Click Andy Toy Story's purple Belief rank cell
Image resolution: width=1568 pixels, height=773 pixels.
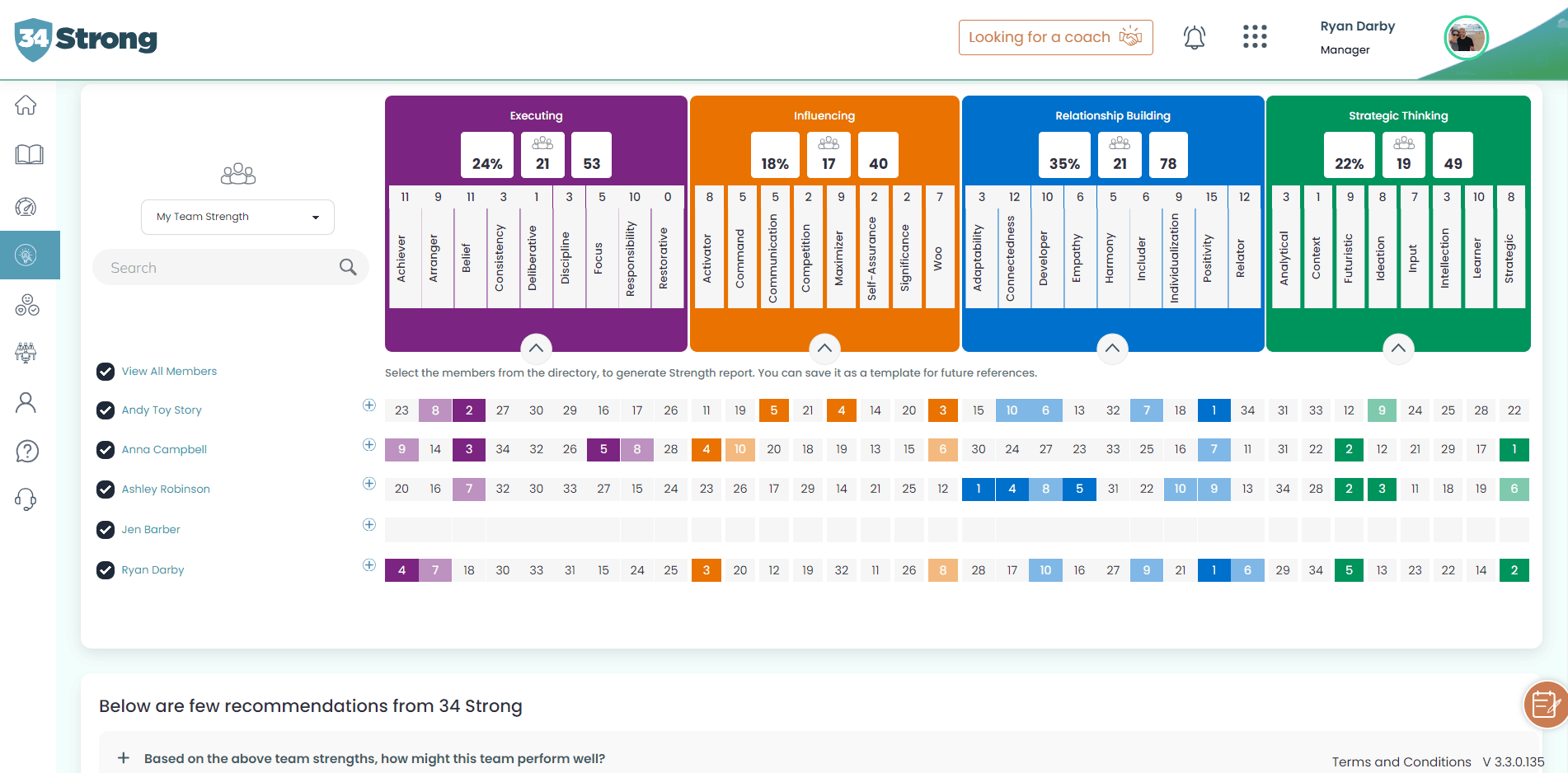(468, 410)
